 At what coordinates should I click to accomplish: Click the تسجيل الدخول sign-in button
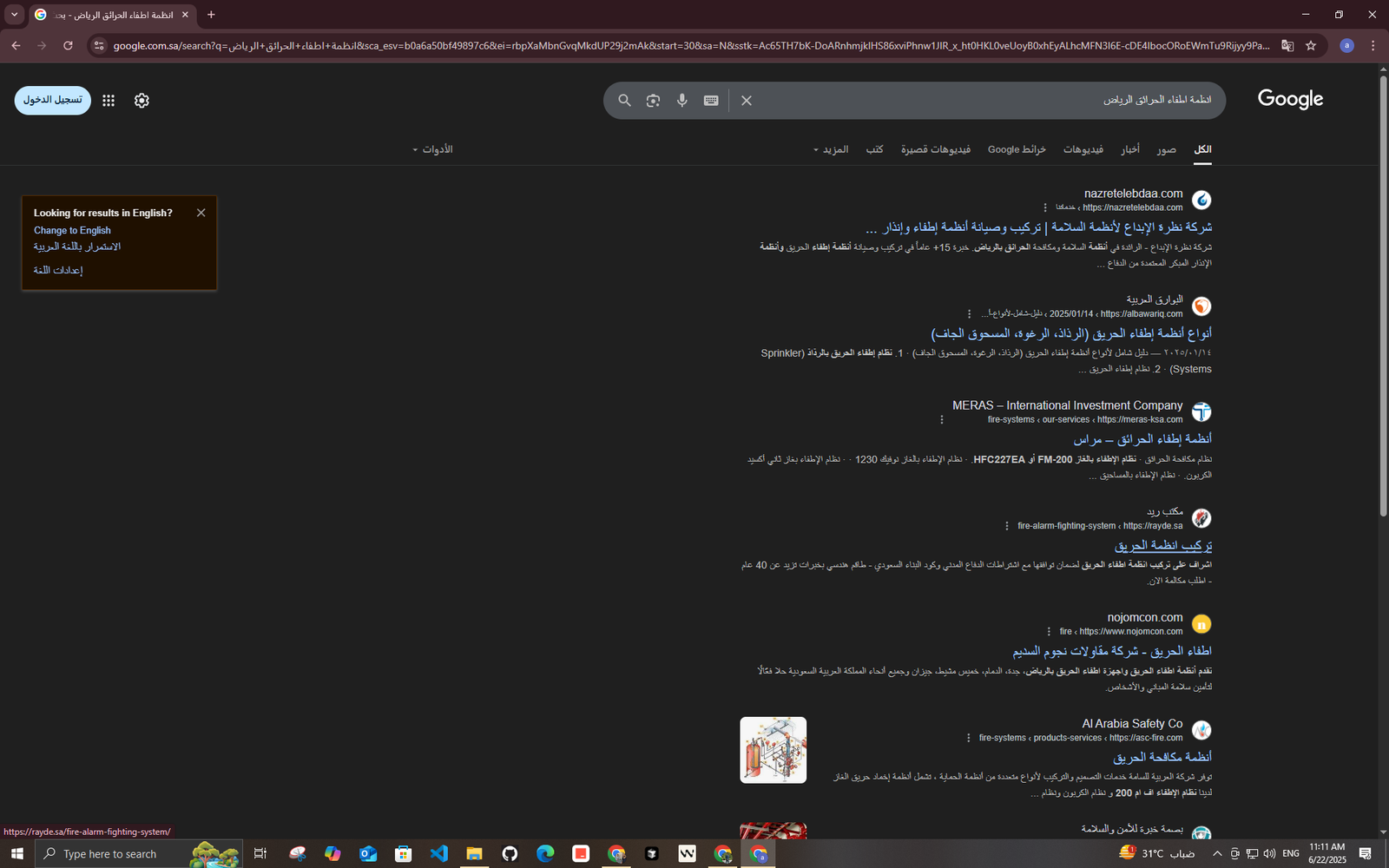click(x=53, y=101)
